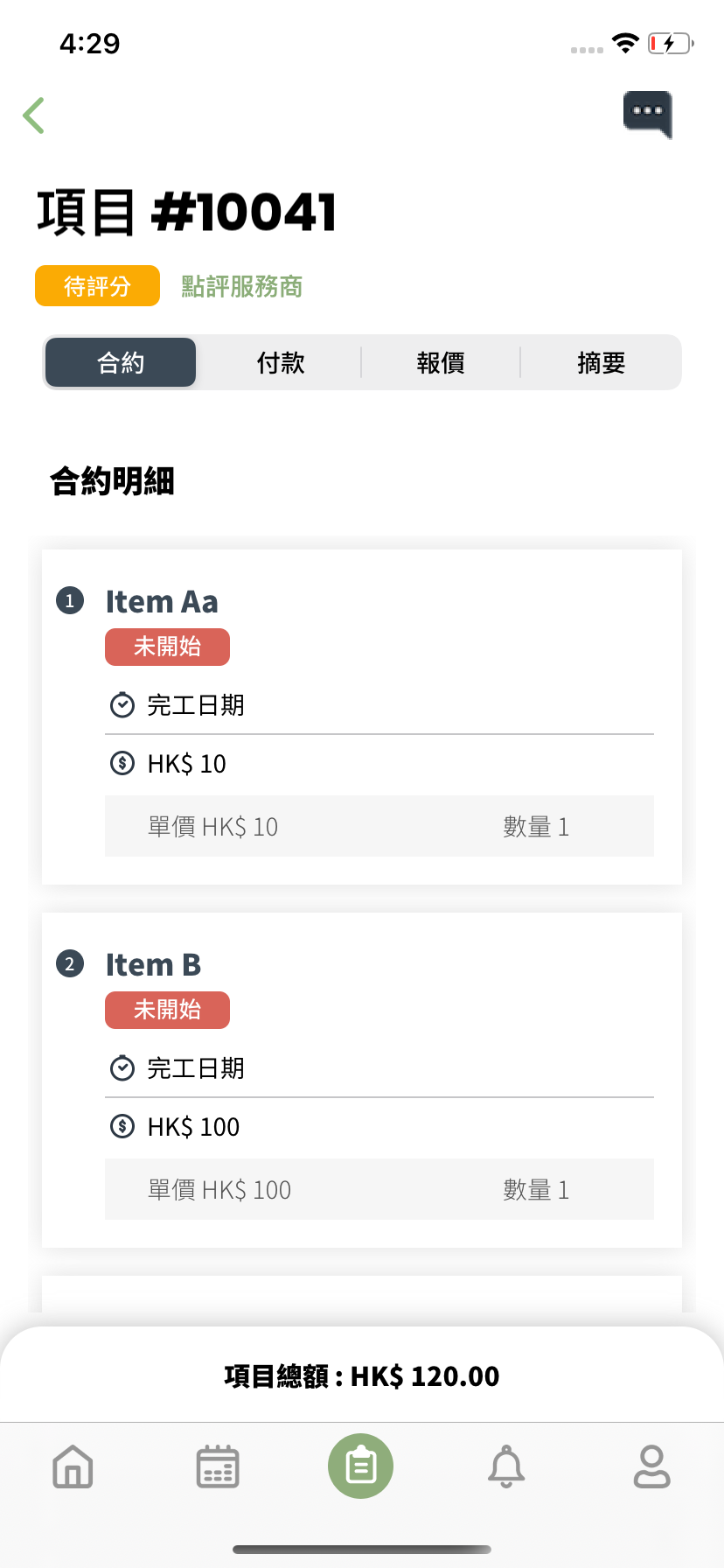Select the 合約 tab
724x1568 pixels.
click(121, 362)
